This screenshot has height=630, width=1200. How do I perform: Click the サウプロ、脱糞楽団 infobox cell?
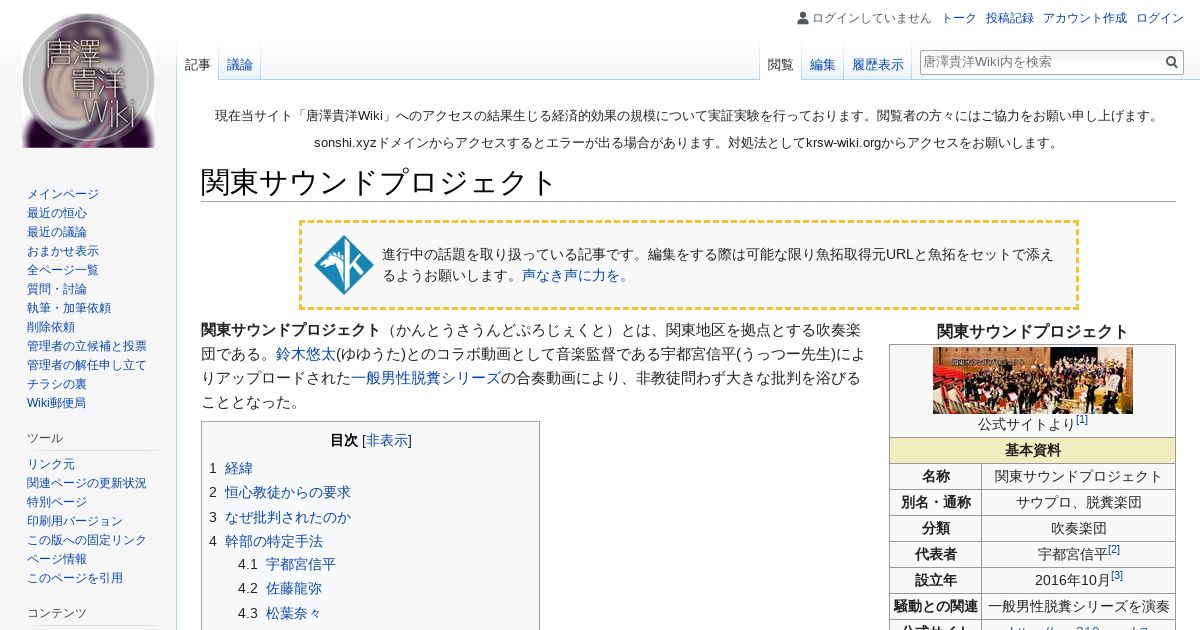pos(1078,502)
